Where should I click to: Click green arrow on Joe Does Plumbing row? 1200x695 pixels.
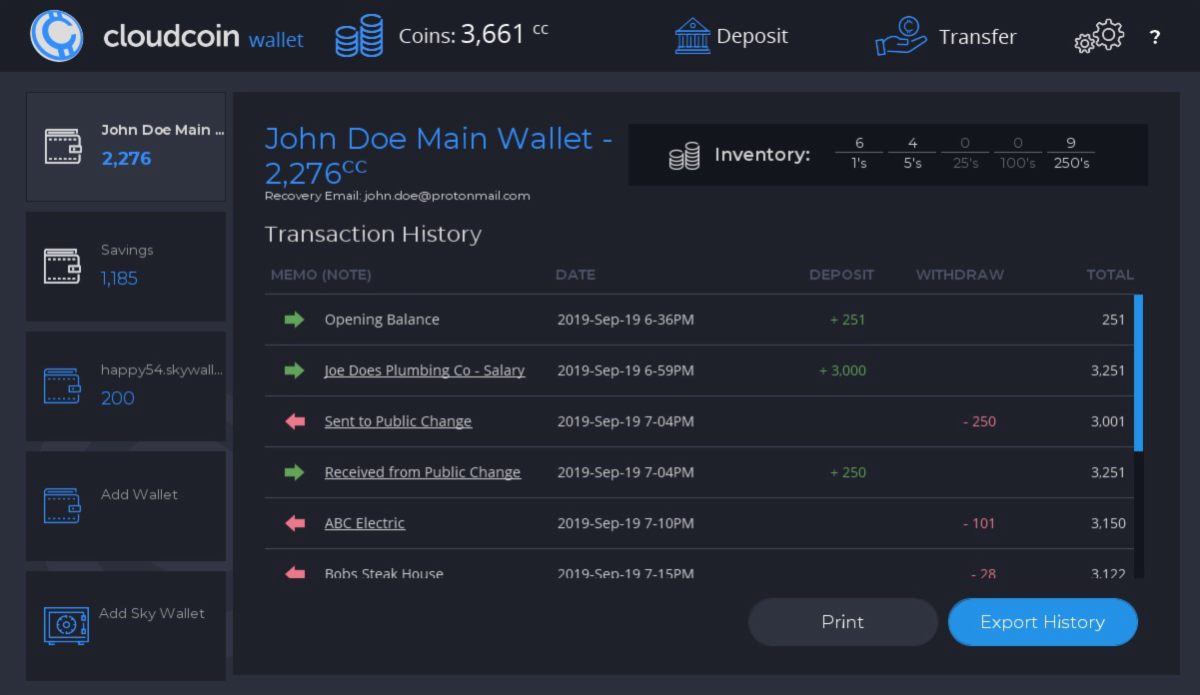point(294,371)
